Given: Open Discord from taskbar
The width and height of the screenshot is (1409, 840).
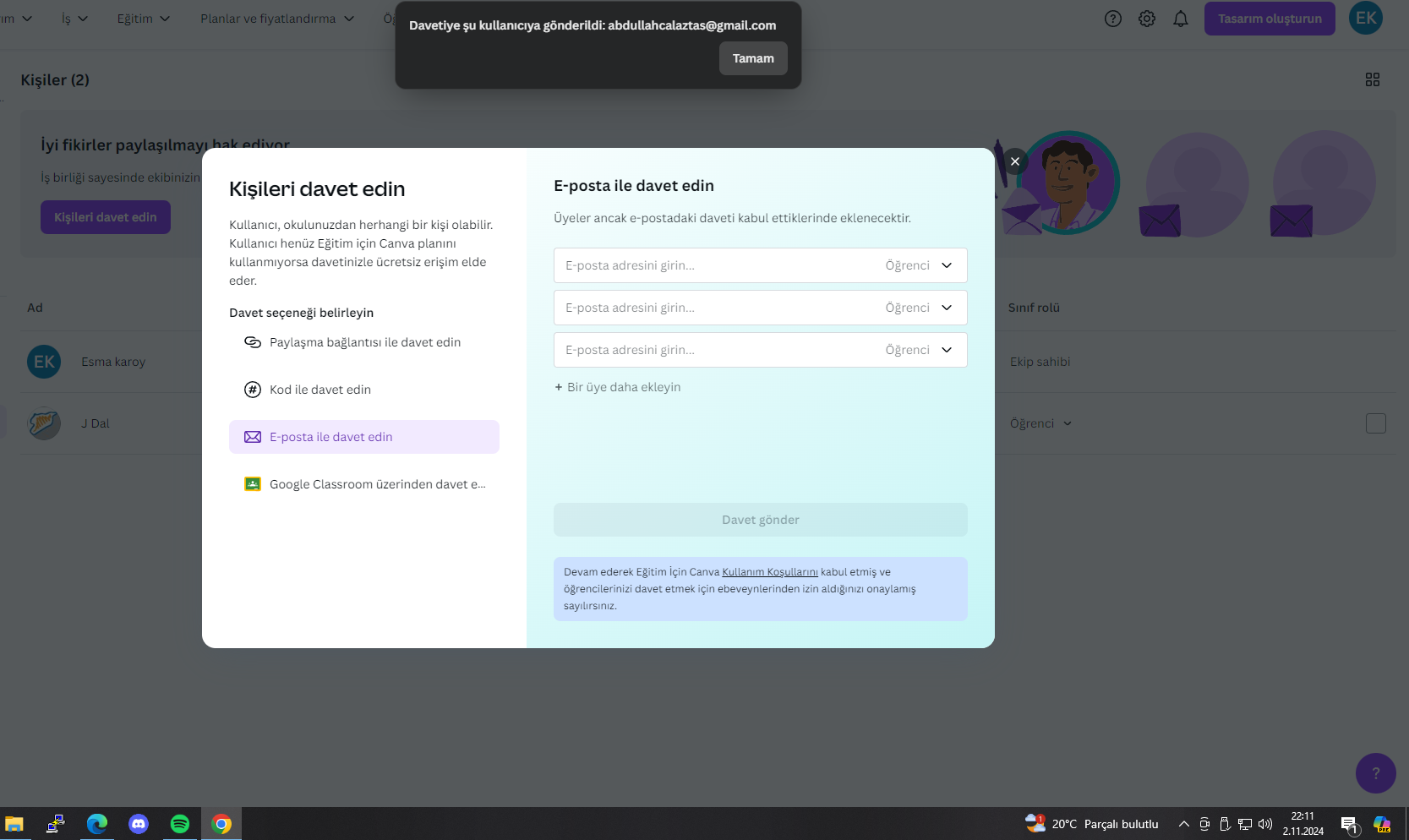Looking at the screenshot, I should [x=139, y=824].
